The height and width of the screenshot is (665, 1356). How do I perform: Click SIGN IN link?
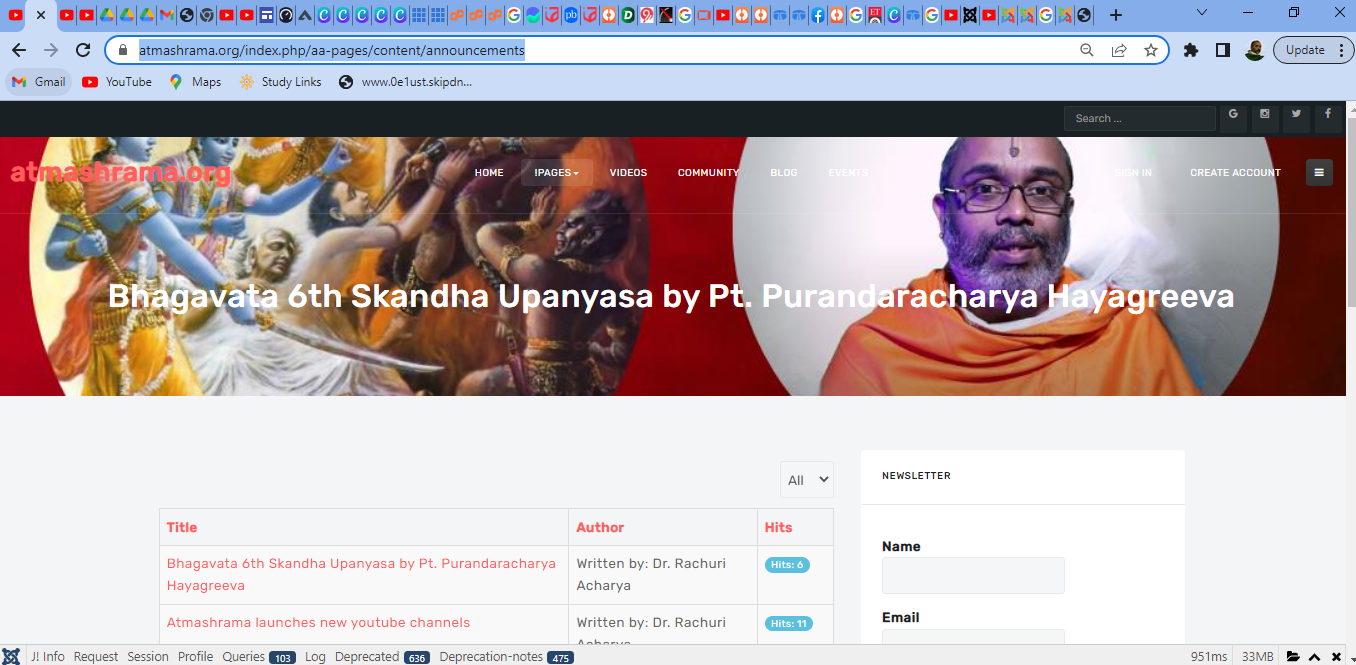1133,173
